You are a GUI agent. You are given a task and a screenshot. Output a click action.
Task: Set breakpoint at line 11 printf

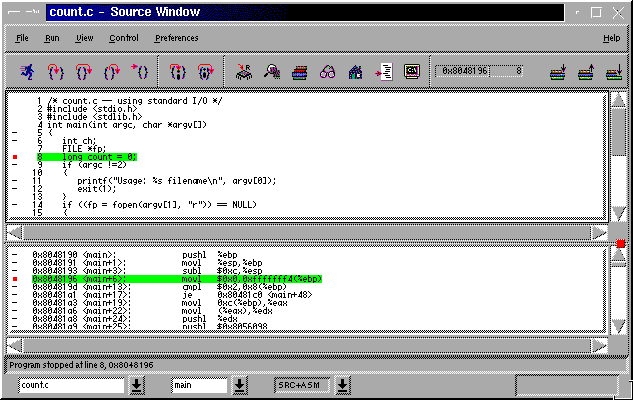coord(15,180)
